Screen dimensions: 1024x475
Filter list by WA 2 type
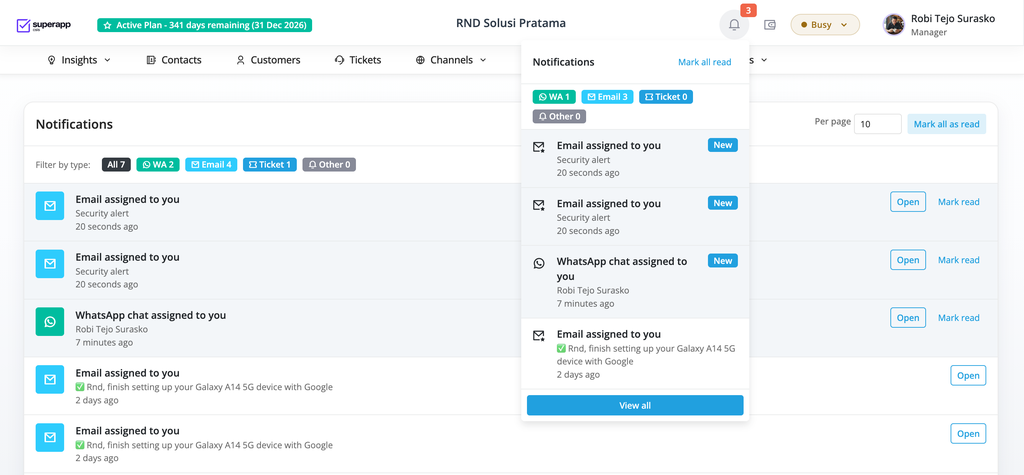coord(158,165)
